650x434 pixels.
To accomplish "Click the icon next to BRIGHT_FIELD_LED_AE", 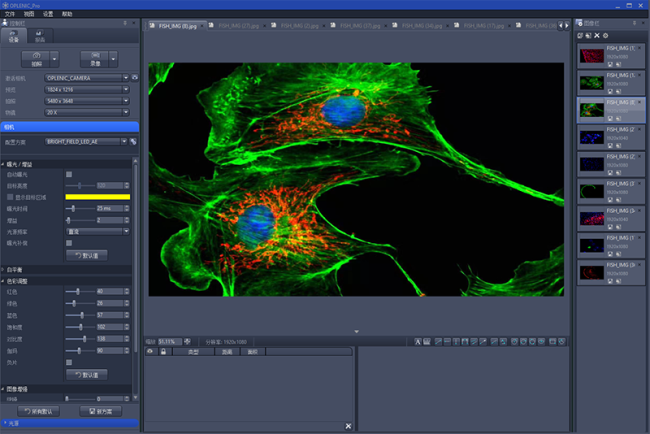I will [134, 142].
